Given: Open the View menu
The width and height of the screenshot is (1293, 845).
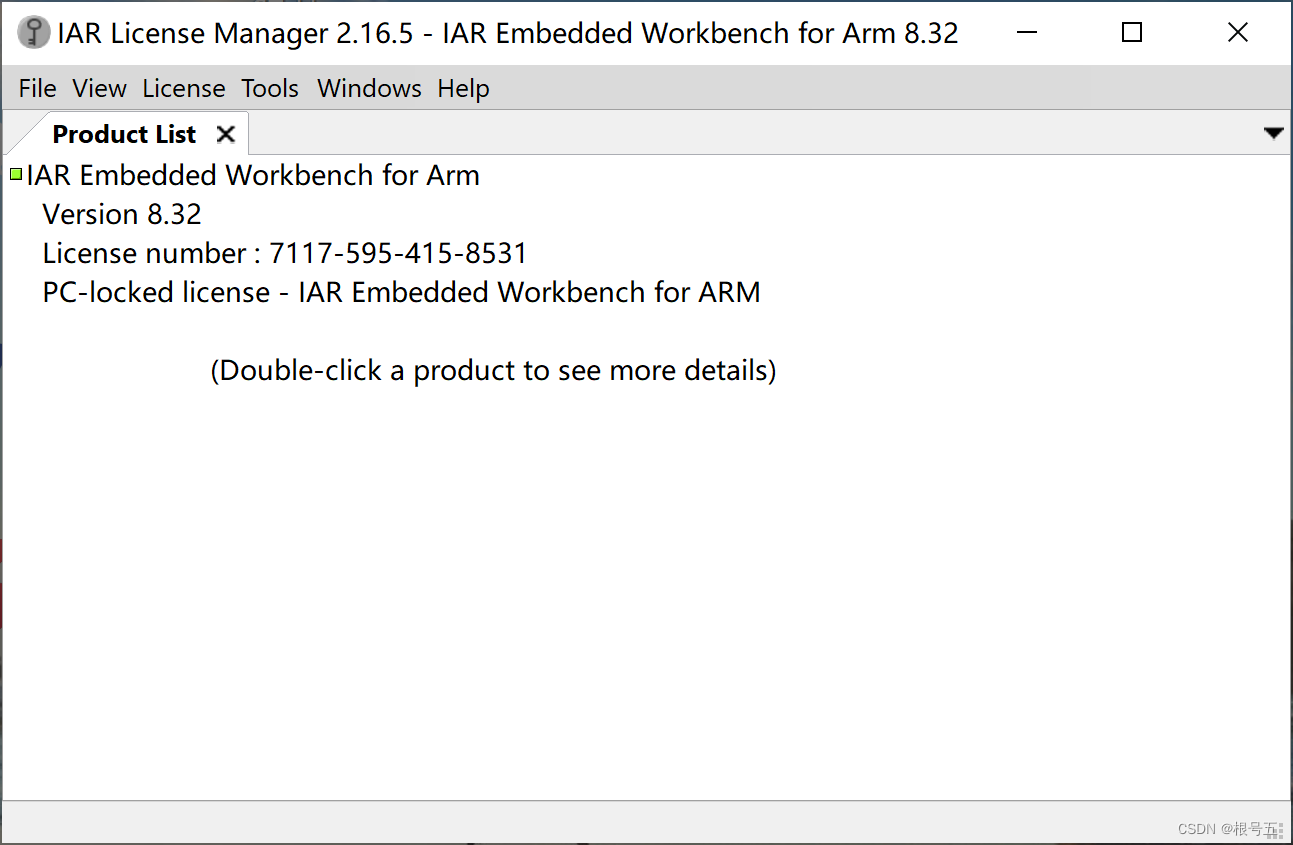Looking at the screenshot, I should 99,89.
